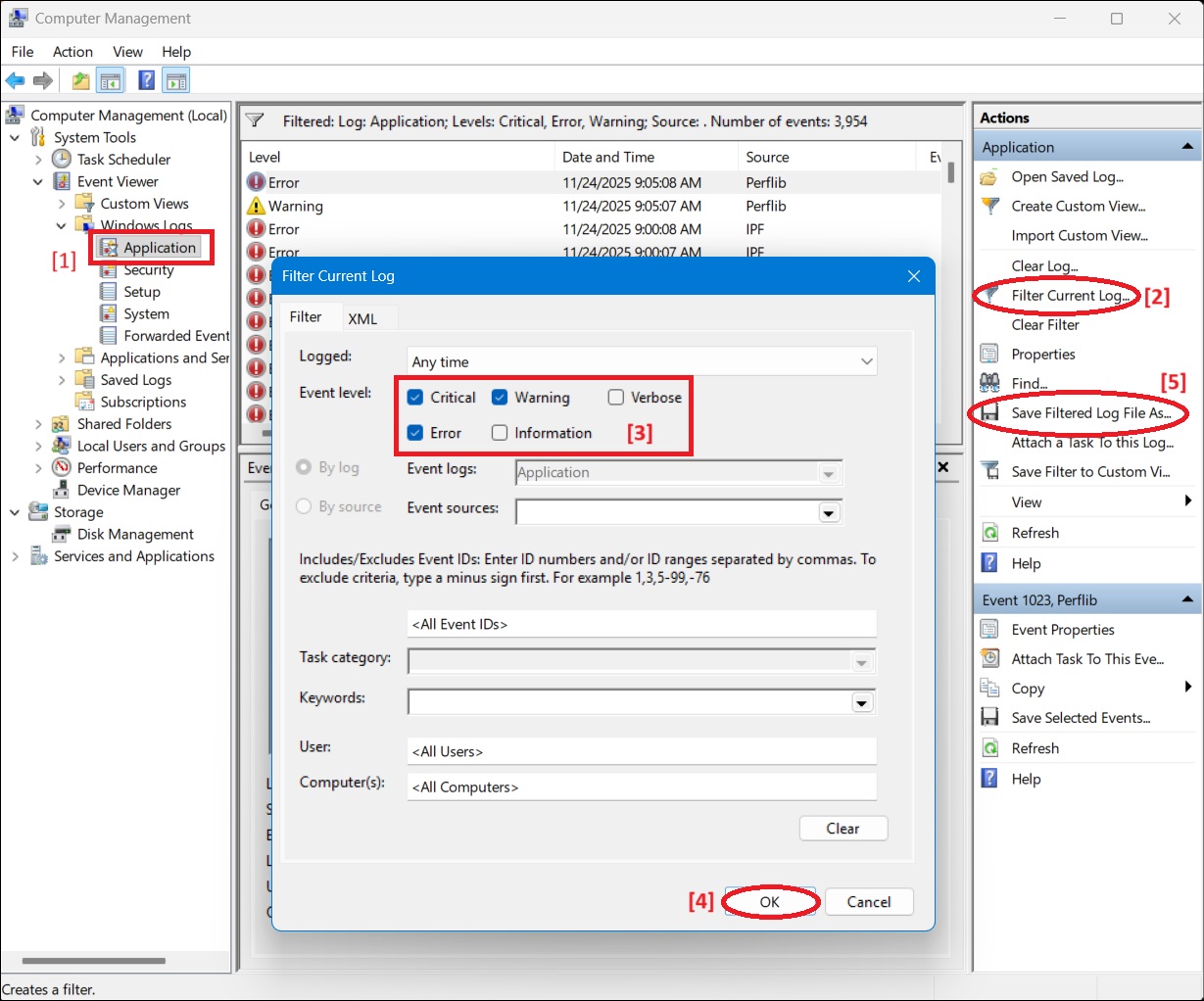Enable the Information event level checkbox

click(x=500, y=433)
